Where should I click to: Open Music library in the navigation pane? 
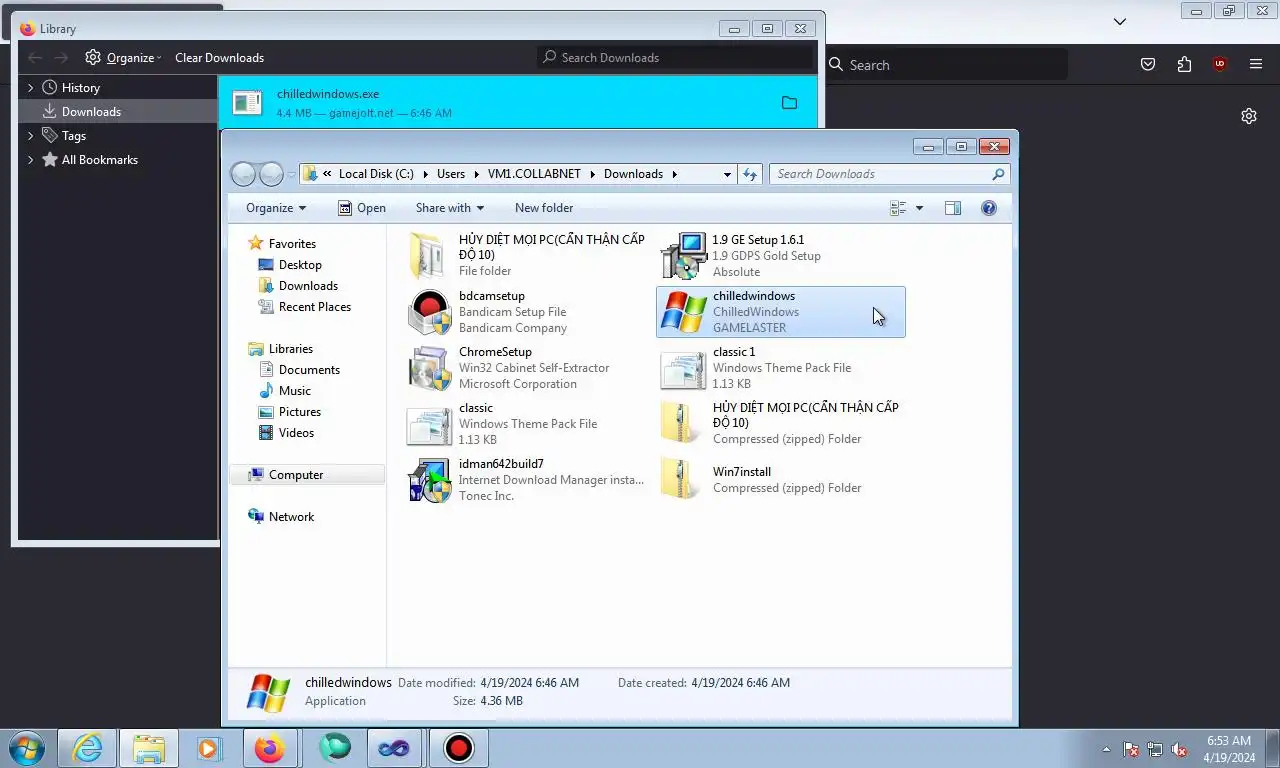click(294, 391)
